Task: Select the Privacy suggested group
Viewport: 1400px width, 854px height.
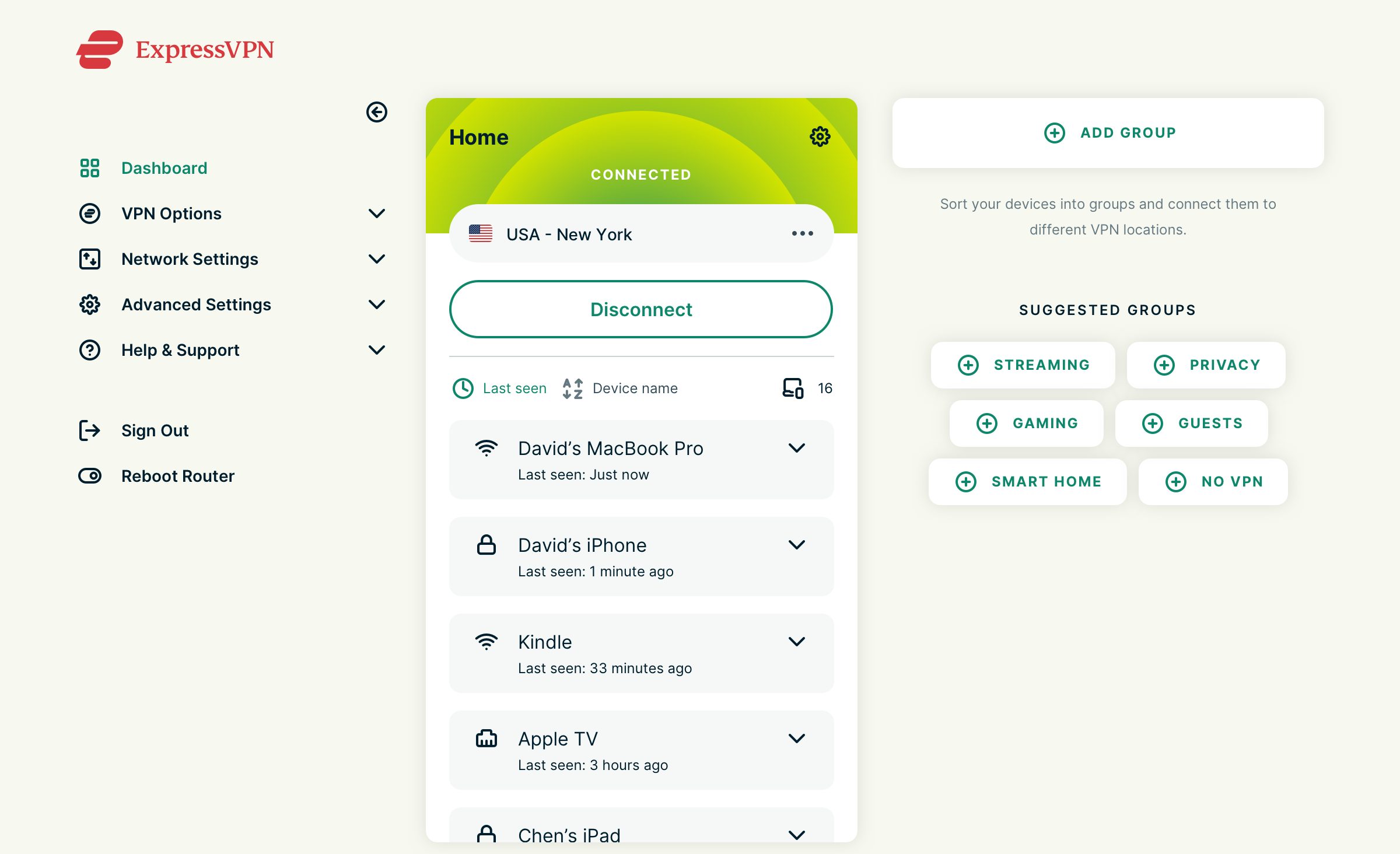Action: pyautogui.click(x=1206, y=364)
